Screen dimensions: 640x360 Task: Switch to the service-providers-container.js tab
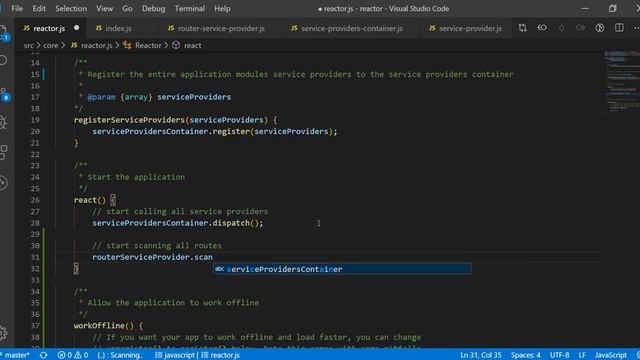click(x=352, y=28)
